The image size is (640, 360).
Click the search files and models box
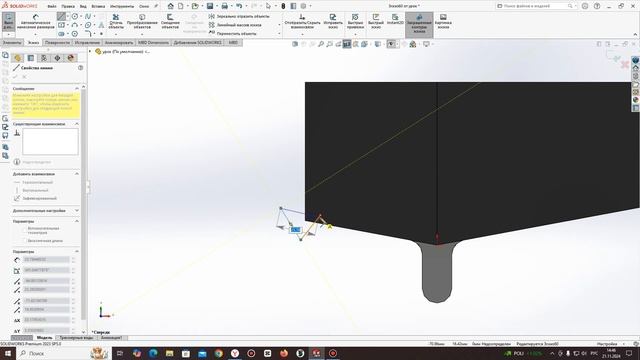click(535, 6)
